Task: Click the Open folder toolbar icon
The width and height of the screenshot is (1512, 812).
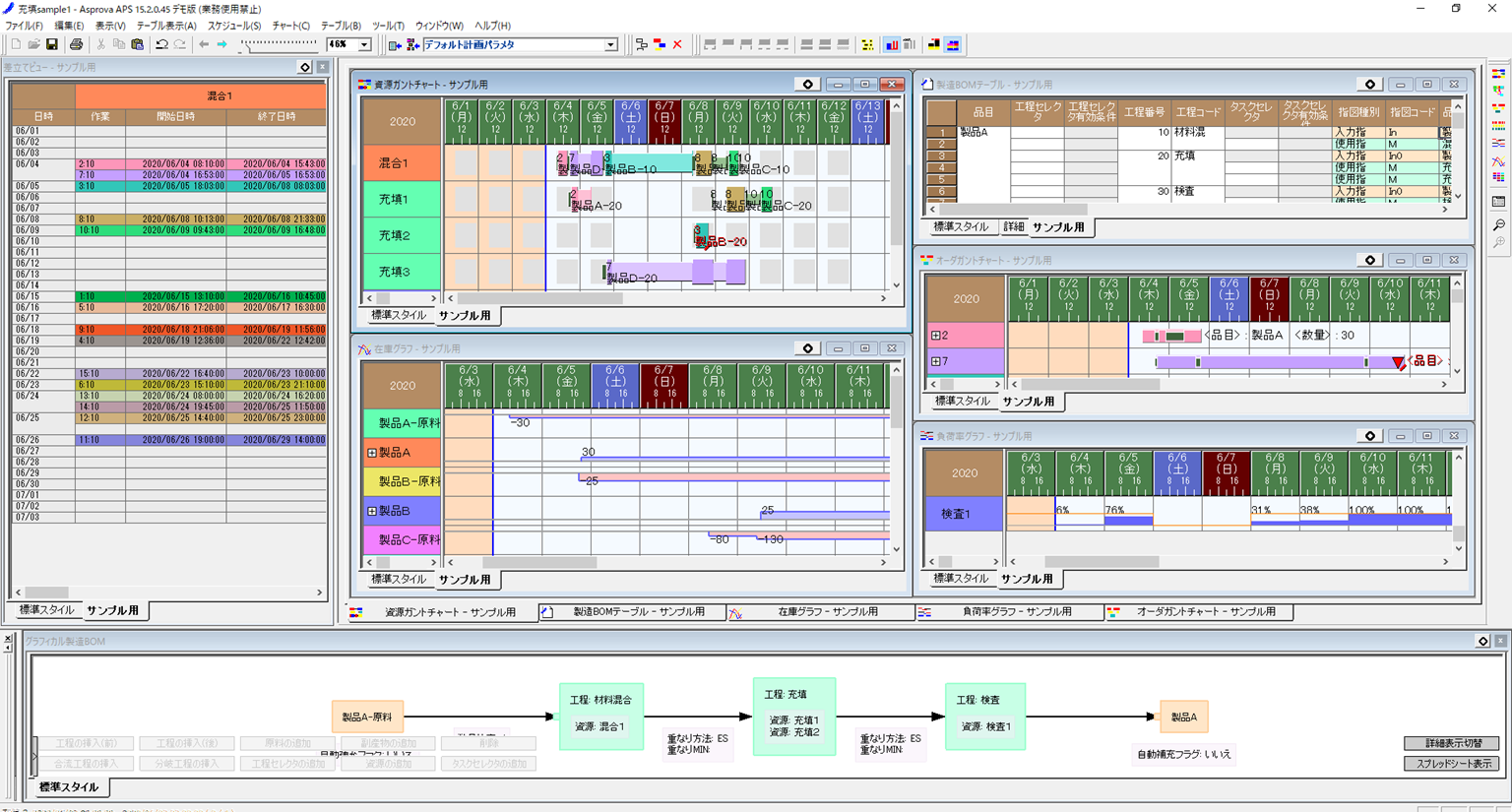Action: point(33,44)
